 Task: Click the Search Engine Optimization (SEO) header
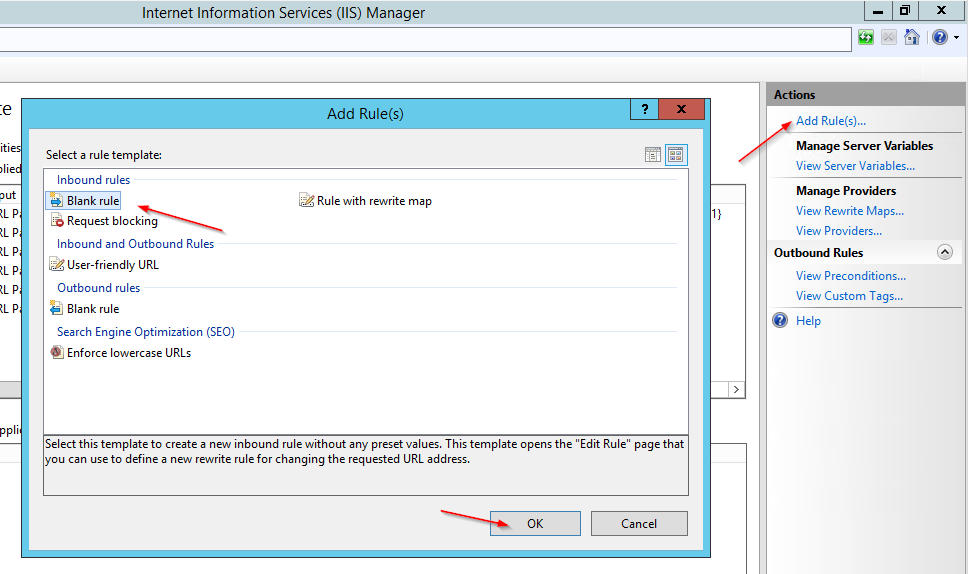146,332
